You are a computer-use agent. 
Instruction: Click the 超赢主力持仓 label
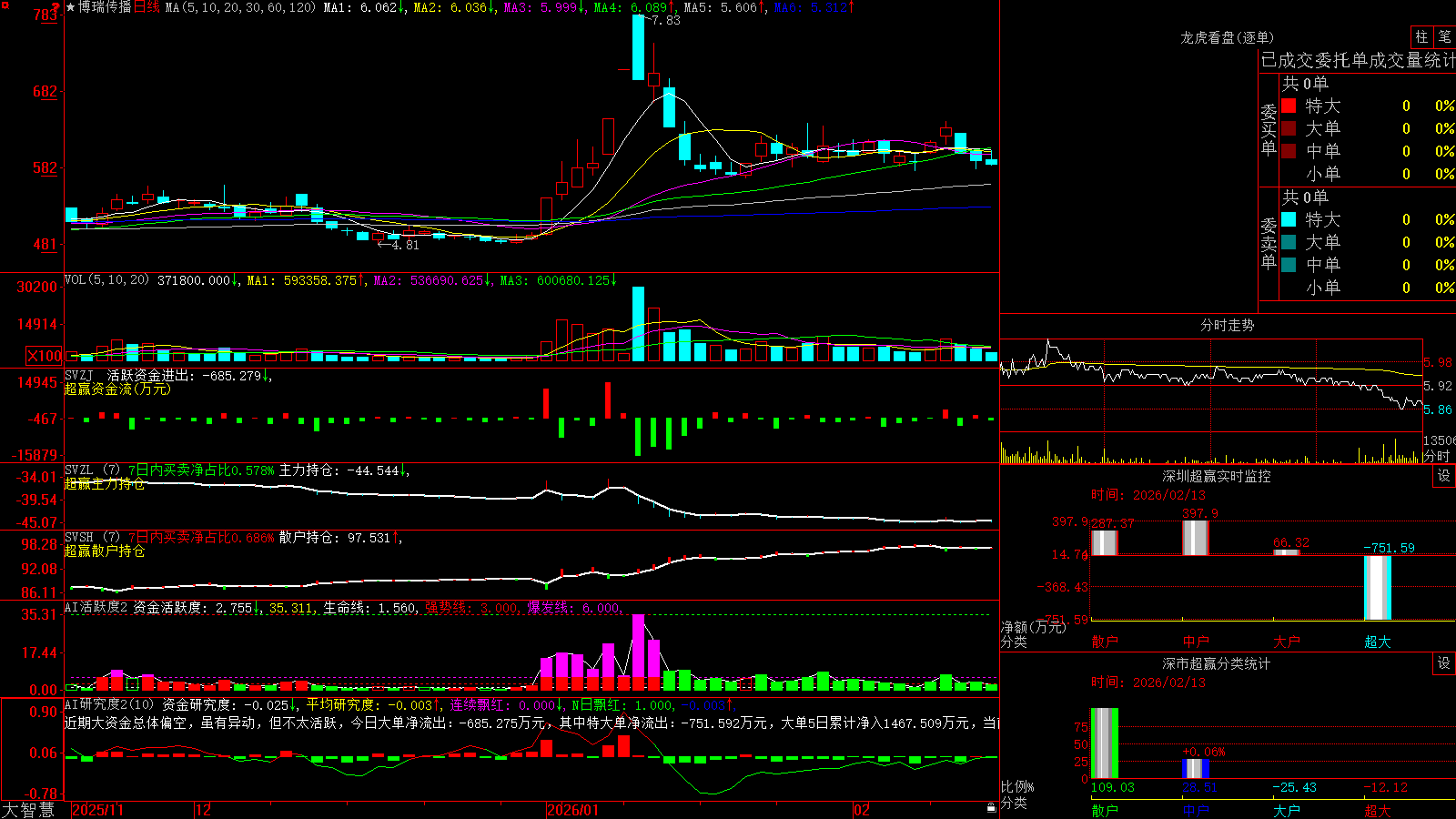(x=105, y=483)
